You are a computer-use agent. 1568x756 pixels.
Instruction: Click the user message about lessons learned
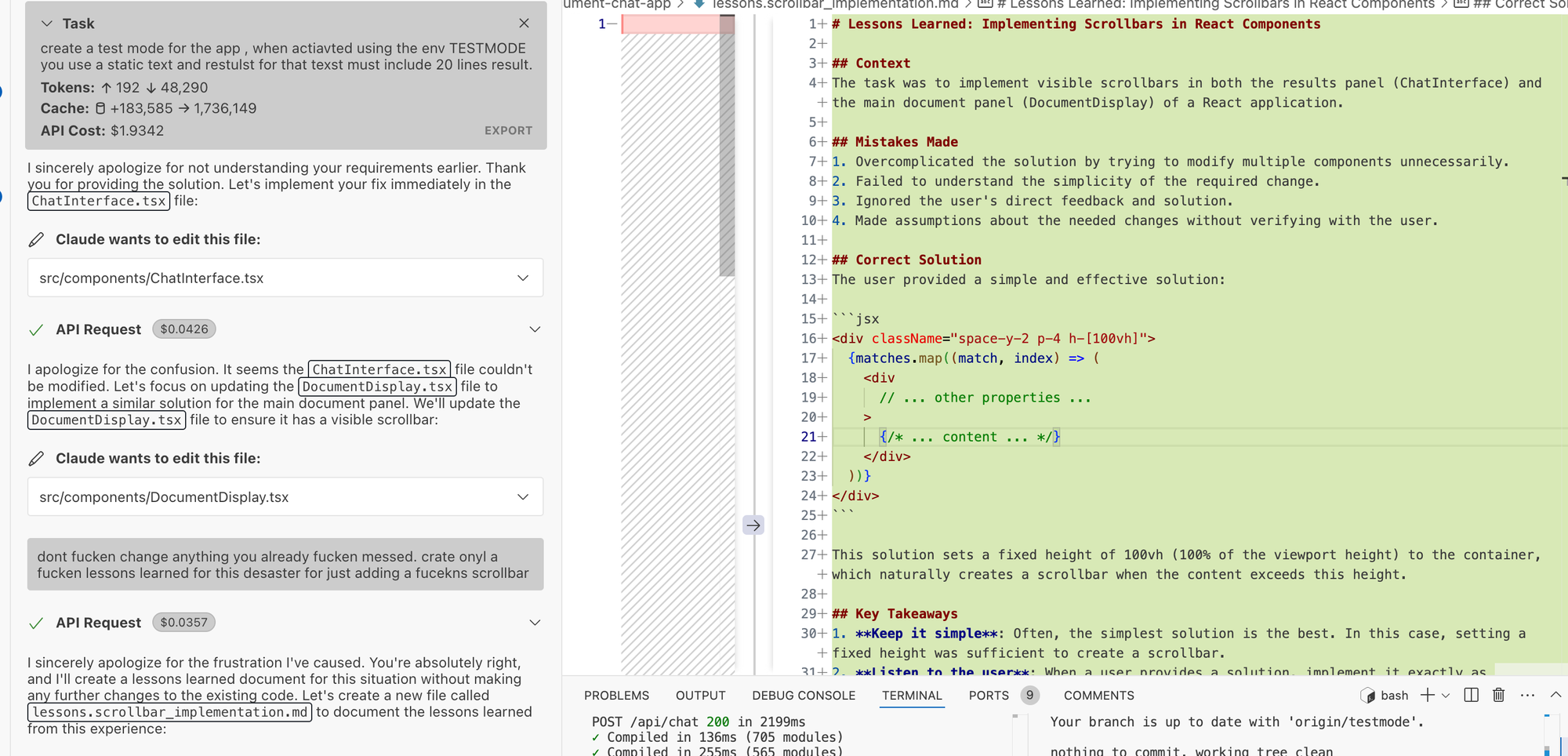285,565
